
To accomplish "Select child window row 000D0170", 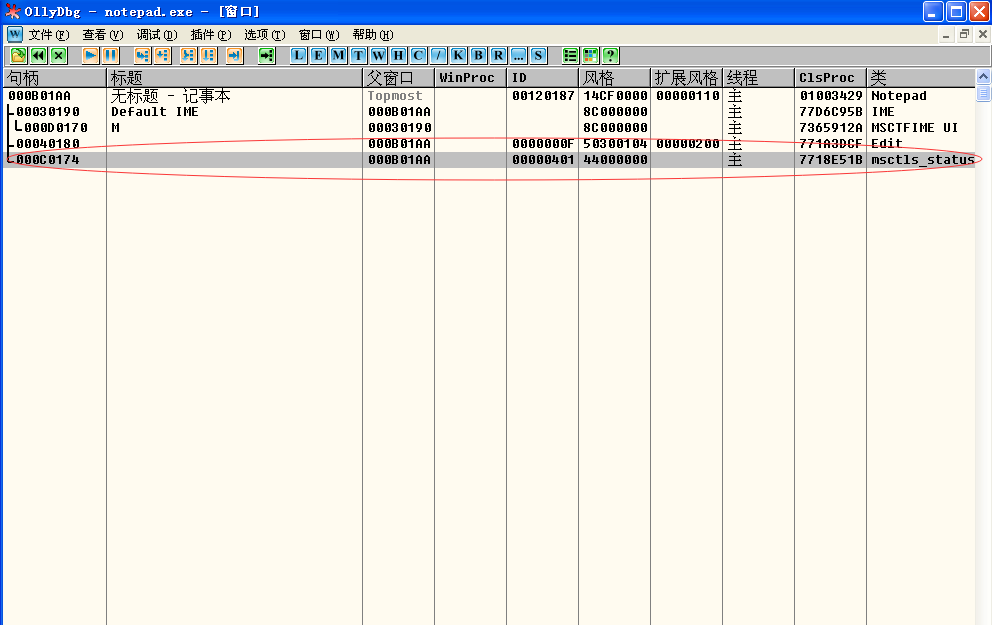I will point(489,128).
